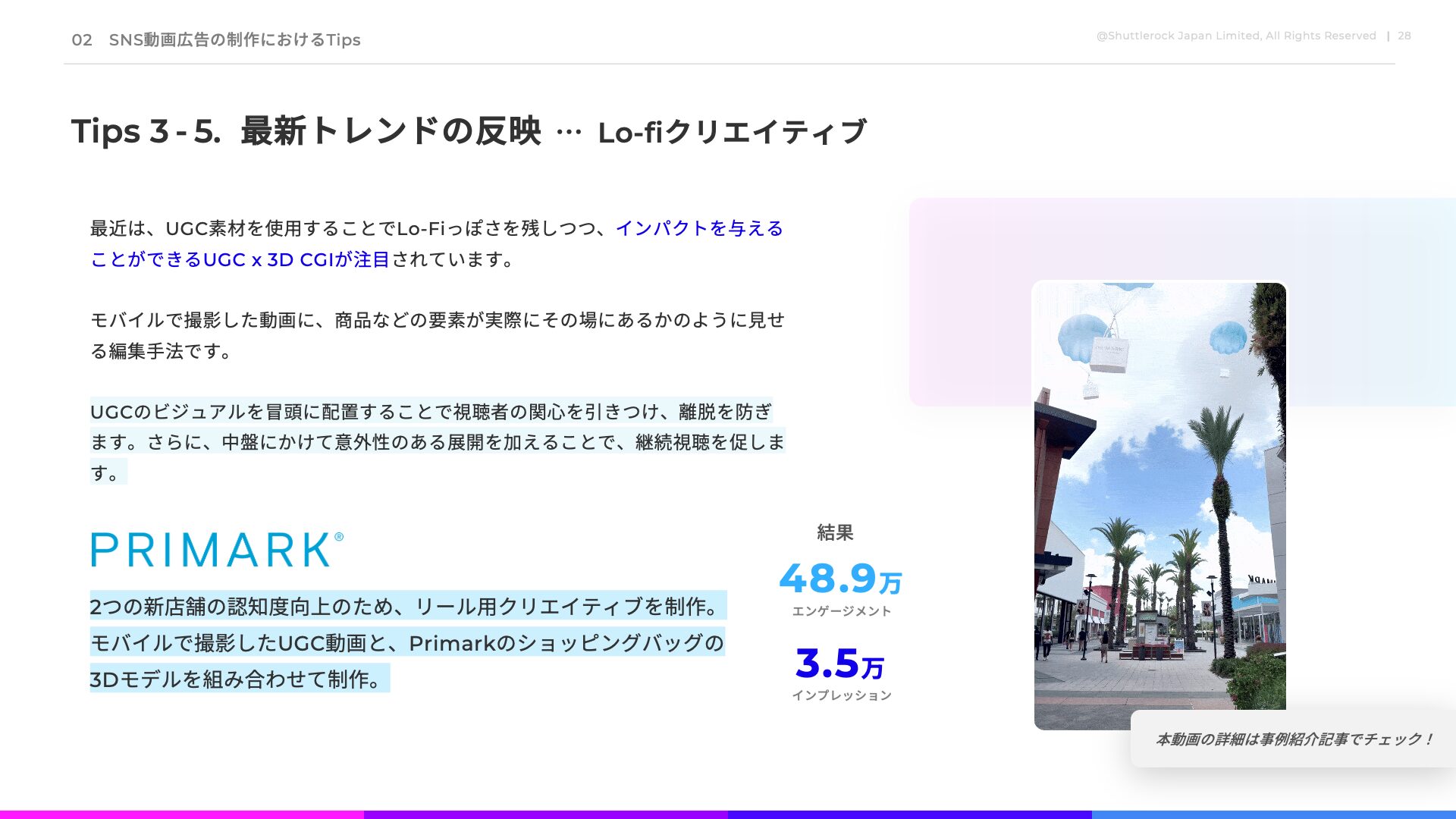The height and width of the screenshot is (819, 1456).
Task: Click the section header '02 SNS動画広告の制作におけるTips'
Action: pyautogui.click(x=216, y=39)
